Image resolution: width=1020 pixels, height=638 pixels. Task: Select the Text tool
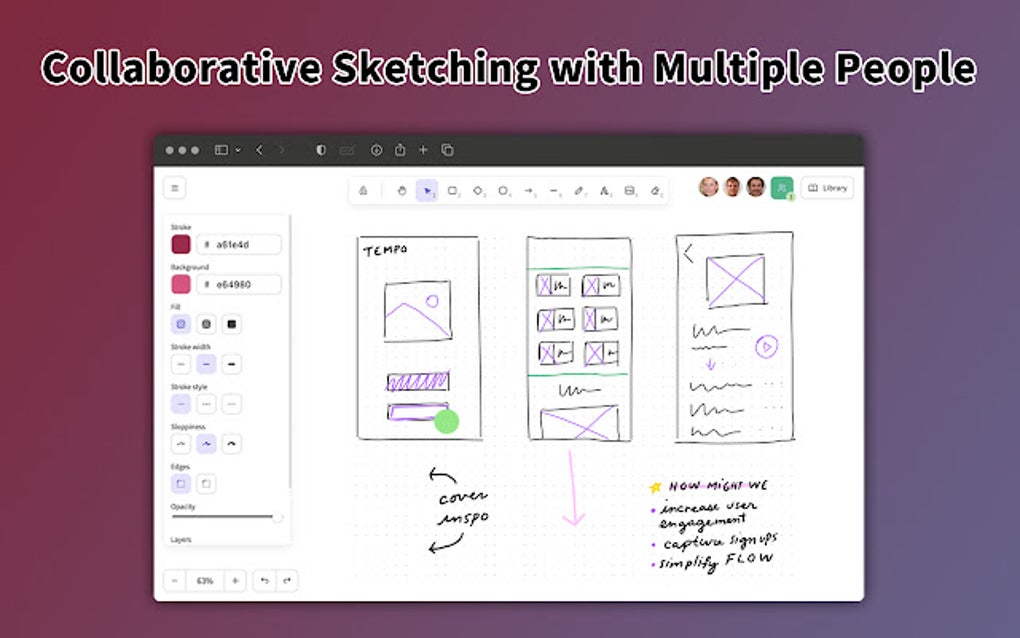pyautogui.click(x=603, y=190)
